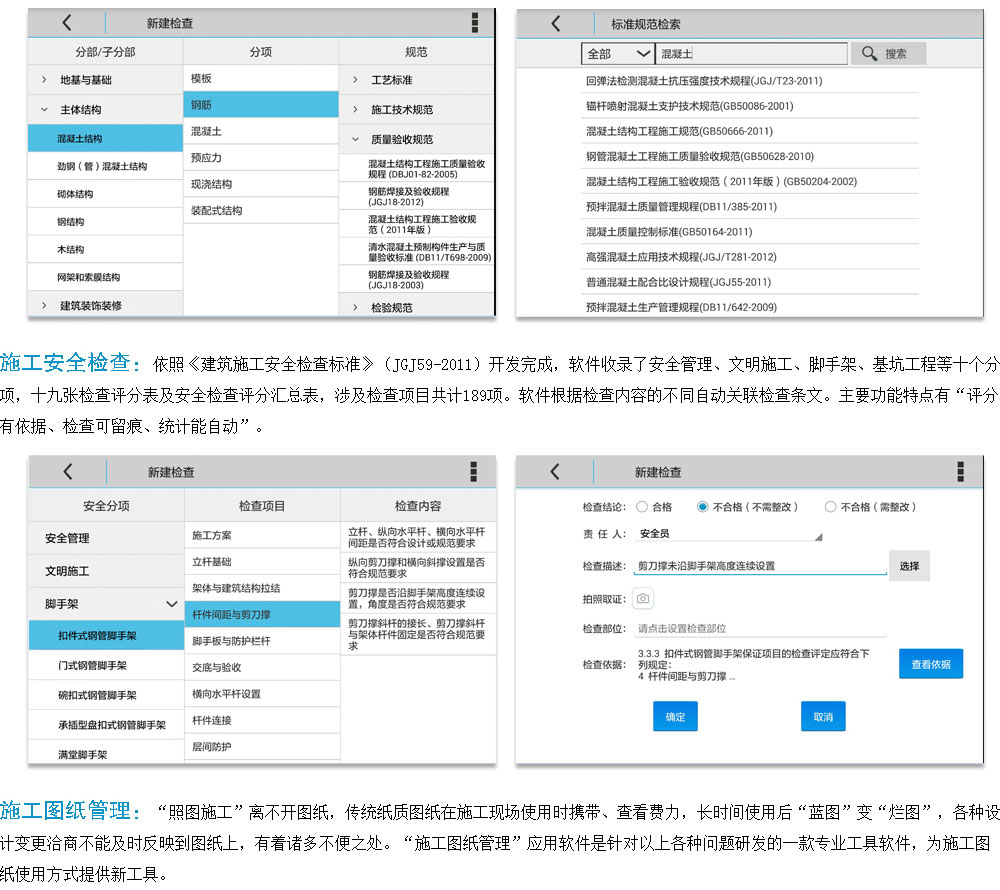Viewport: 1000px width, 890px height.
Task: Open search result 回弹法检测混凝土抗压强度技术规程
Action: coord(749,80)
